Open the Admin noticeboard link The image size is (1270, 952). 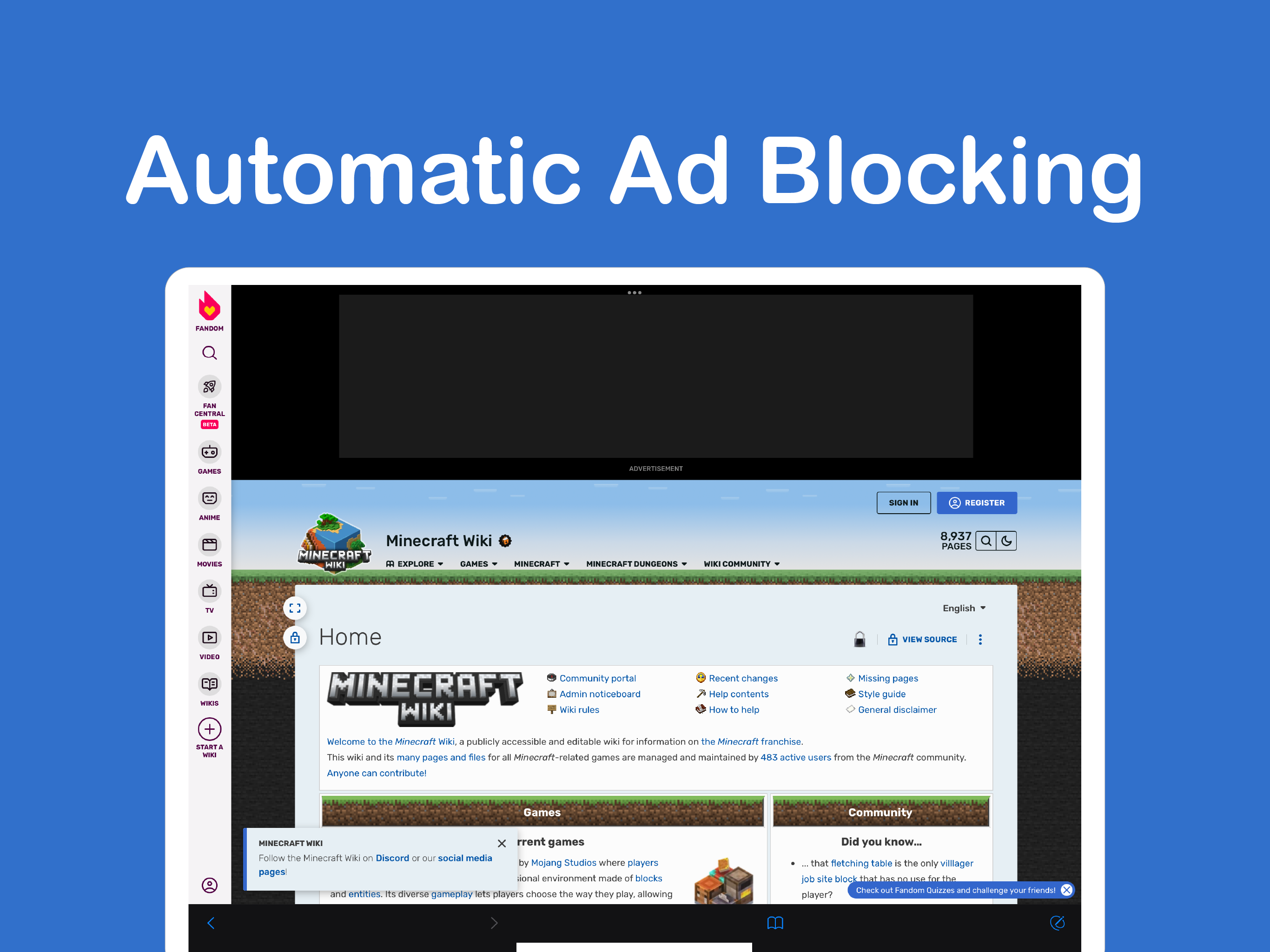600,694
